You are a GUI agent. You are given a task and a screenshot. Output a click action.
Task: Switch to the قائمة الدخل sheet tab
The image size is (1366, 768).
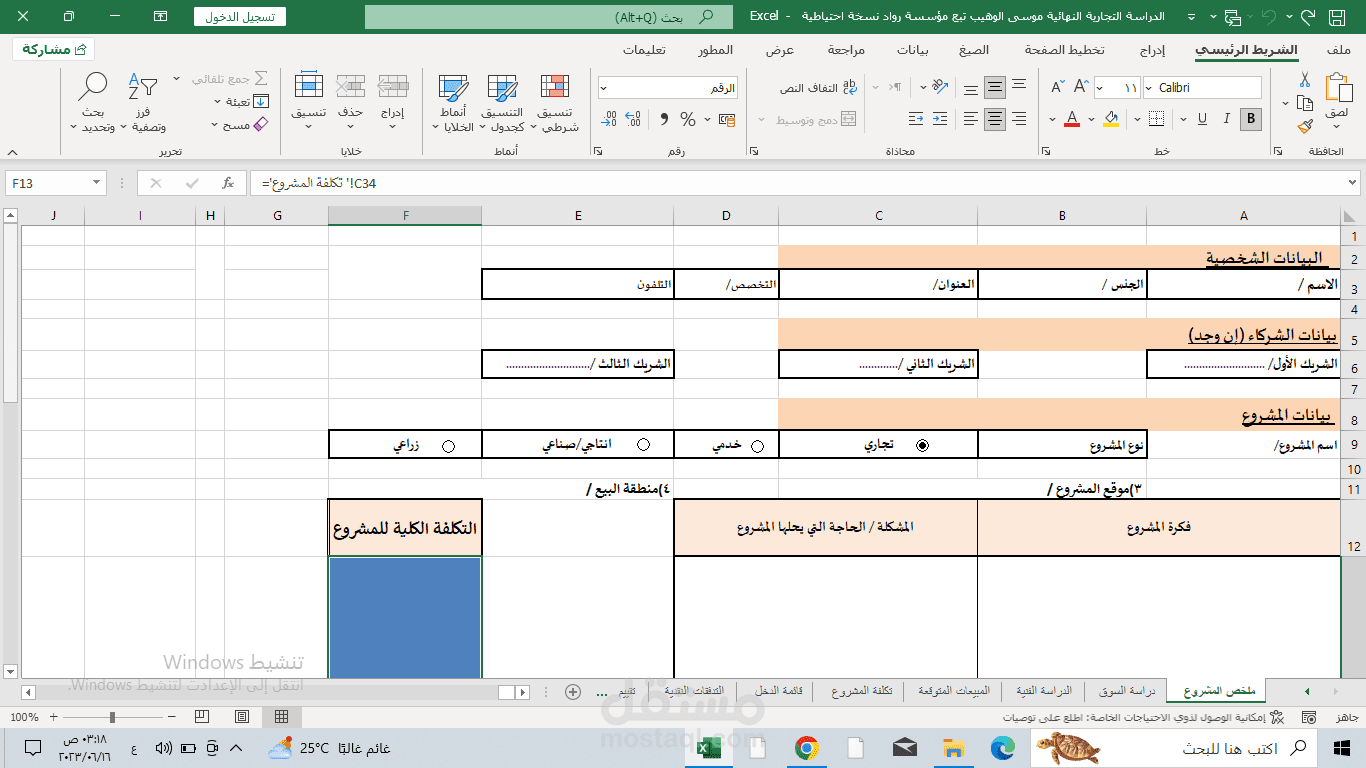(x=779, y=691)
